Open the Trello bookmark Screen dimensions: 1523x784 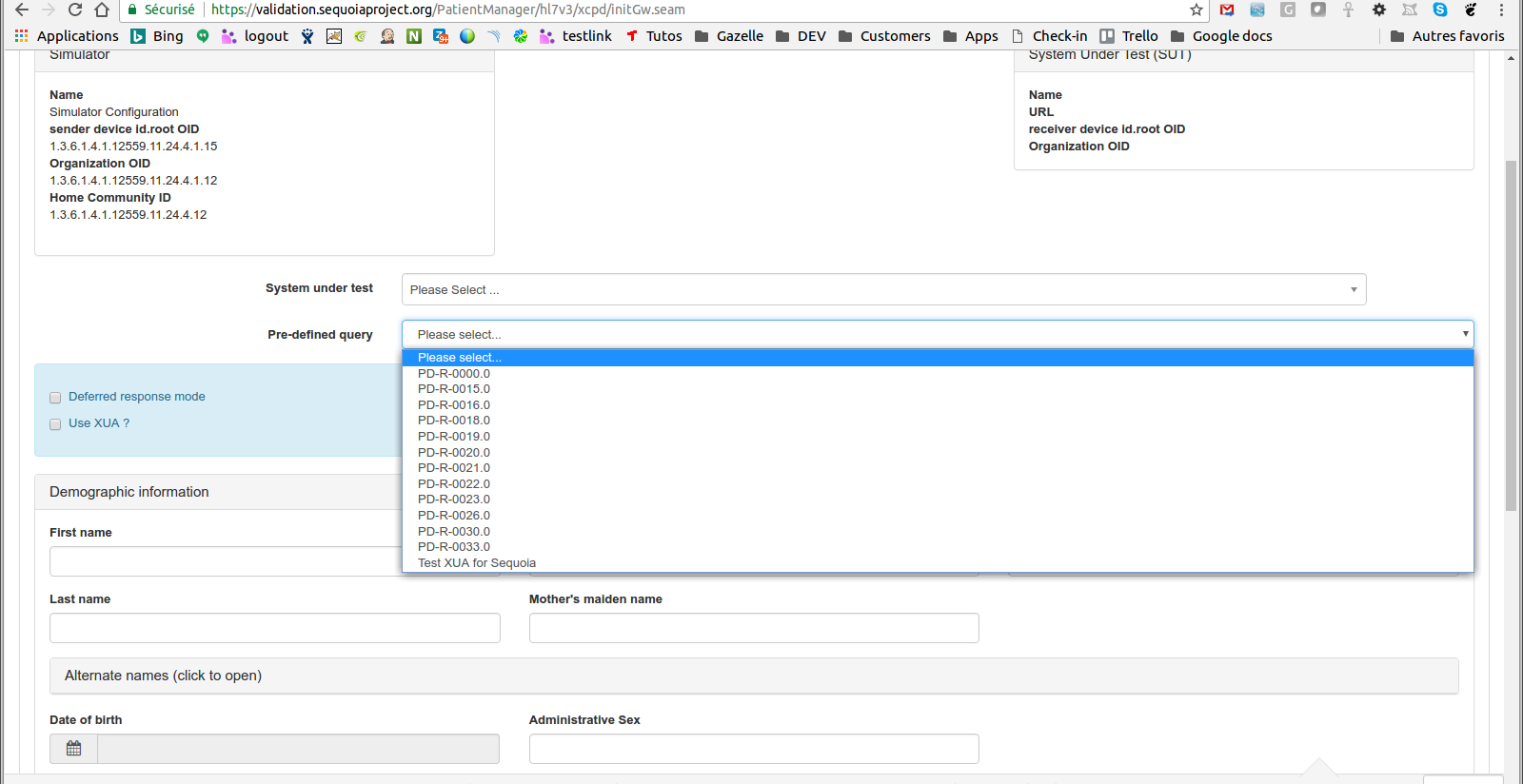1129,36
